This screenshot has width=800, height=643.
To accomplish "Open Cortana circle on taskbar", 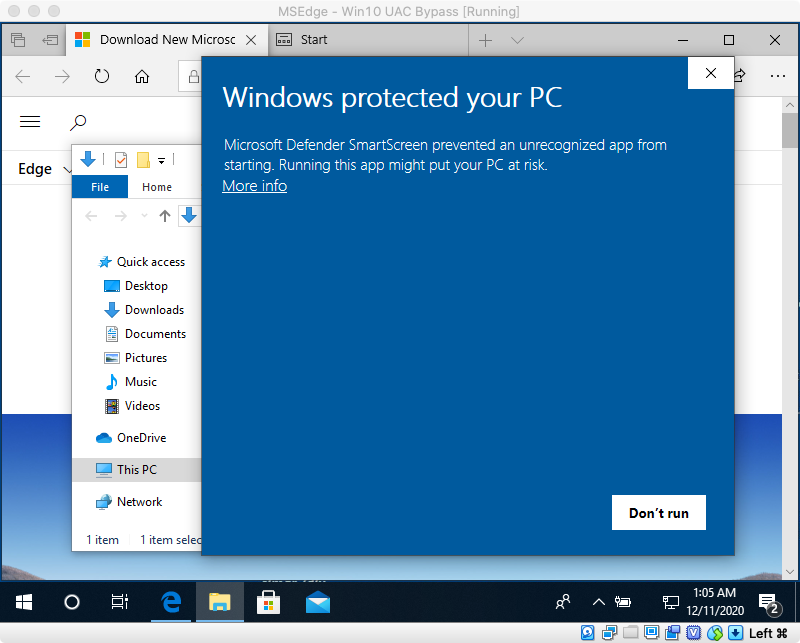I will pos(72,602).
